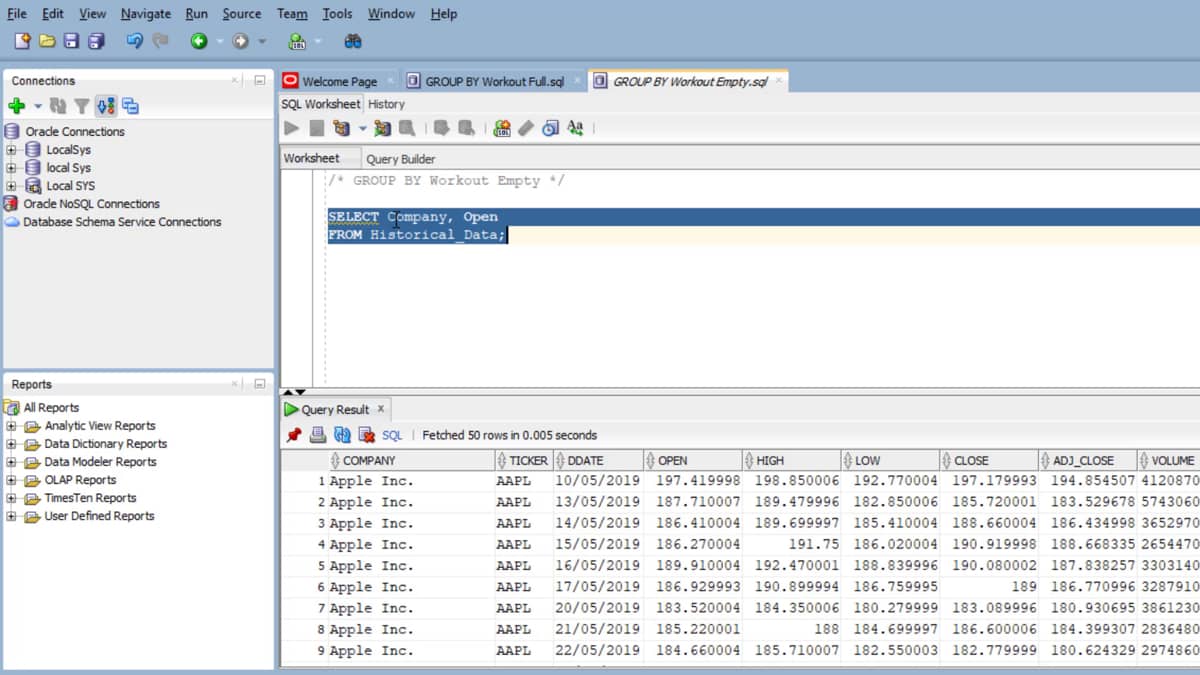Click the SQL link in Query Result toolbar
The width and height of the screenshot is (1200, 675).
[392, 435]
